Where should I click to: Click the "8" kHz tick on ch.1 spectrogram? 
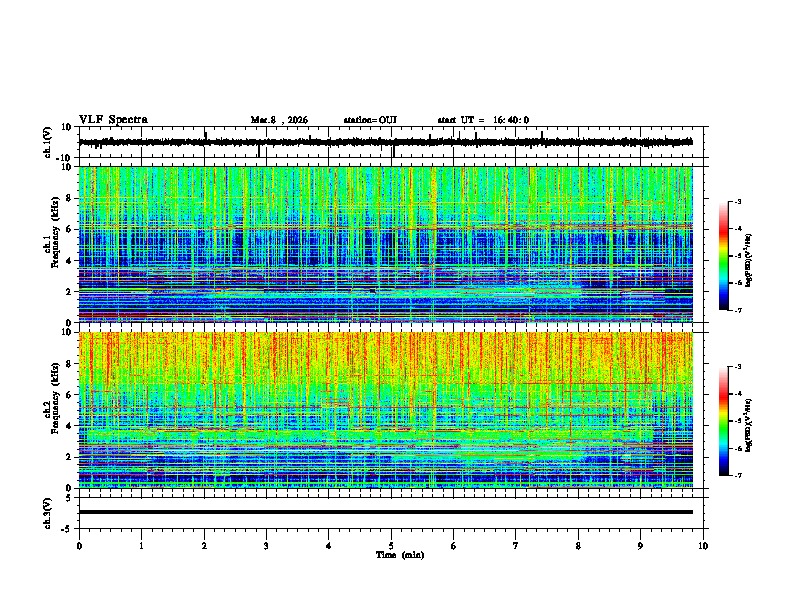point(69,198)
